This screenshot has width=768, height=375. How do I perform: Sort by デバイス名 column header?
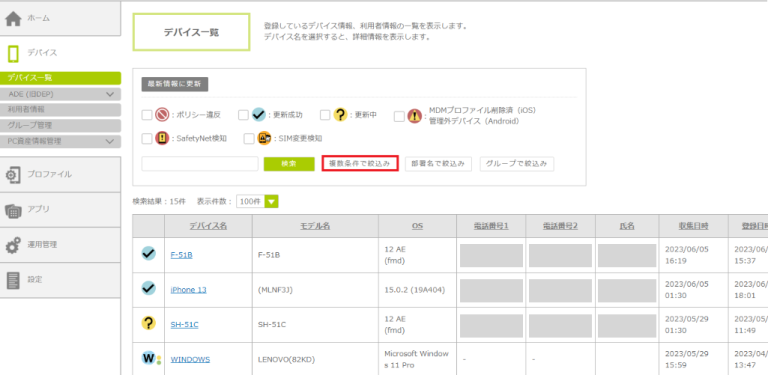208,226
